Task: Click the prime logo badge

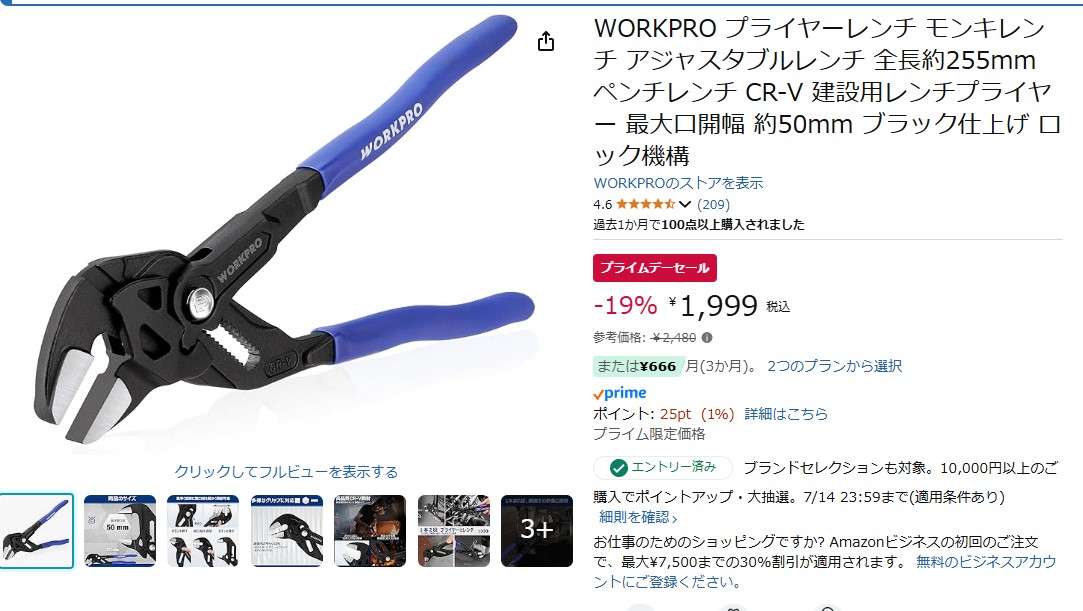Action: point(620,393)
